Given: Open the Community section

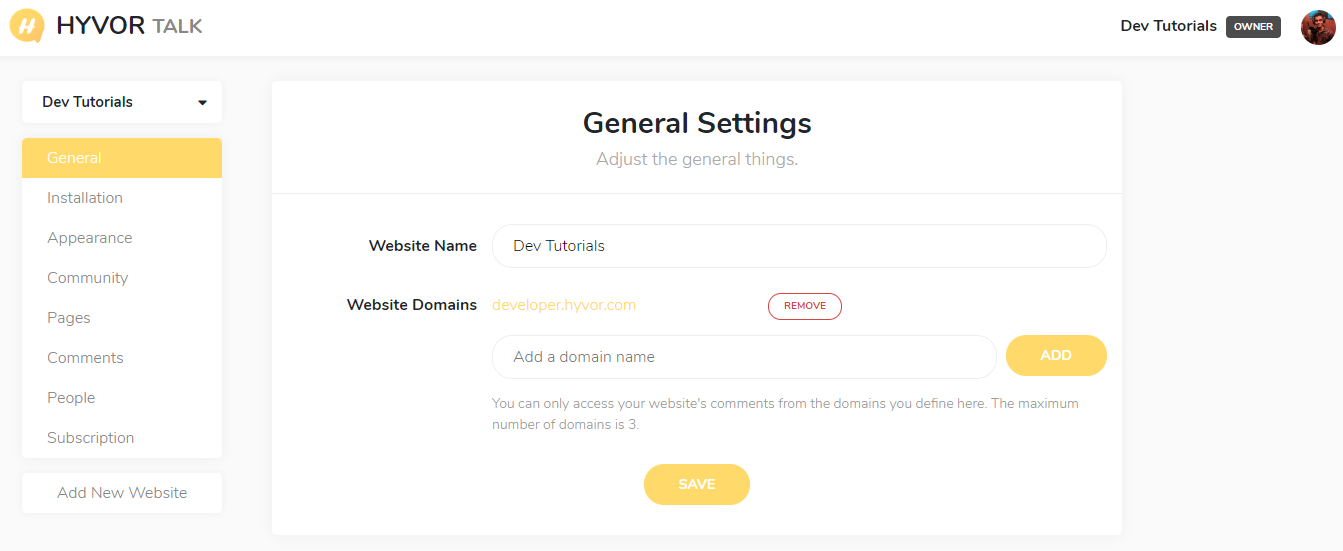Looking at the screenshot, I should tap(122, 278).
